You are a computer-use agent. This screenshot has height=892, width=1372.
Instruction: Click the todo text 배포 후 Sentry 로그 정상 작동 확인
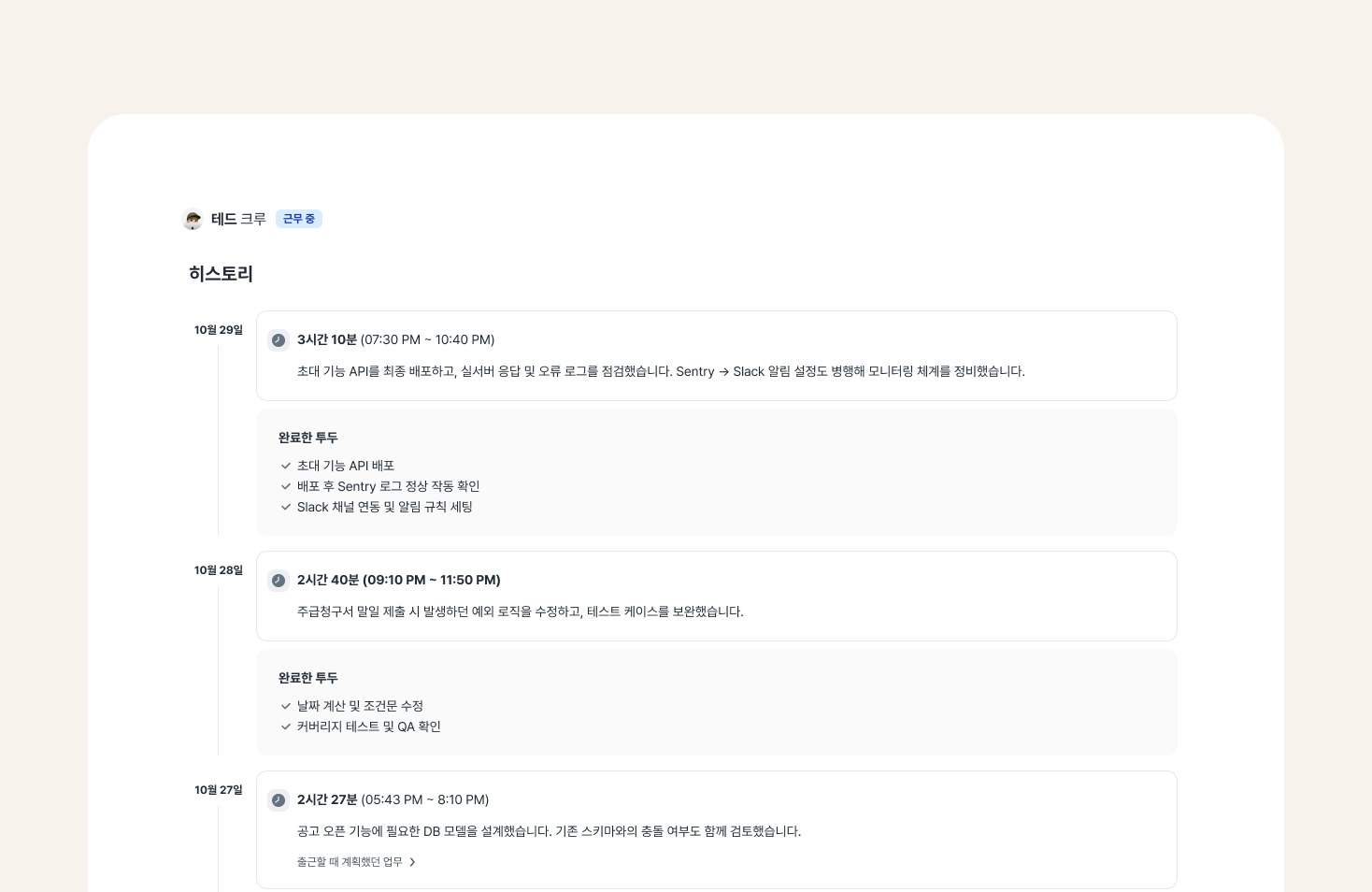[x=389, y=486]
